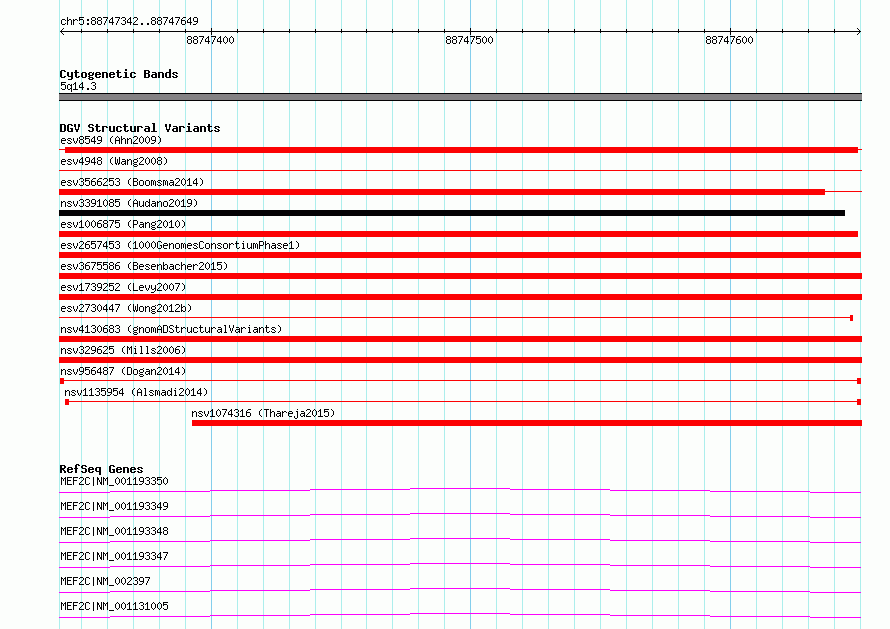Click the esv2730447 (Wong2012b) label
Image resolution: width=890 pixels, height=629 pixels.
click(126, 308)
